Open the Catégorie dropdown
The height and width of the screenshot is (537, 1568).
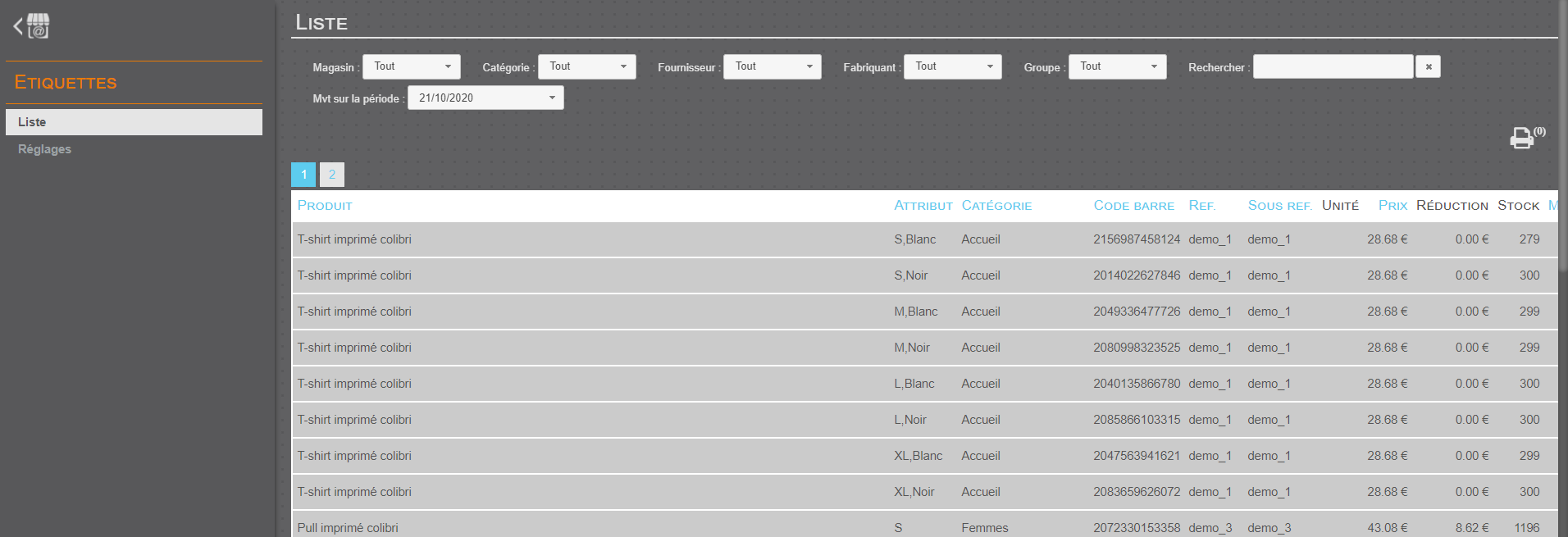pyautogui.click(x=587, y=66)
